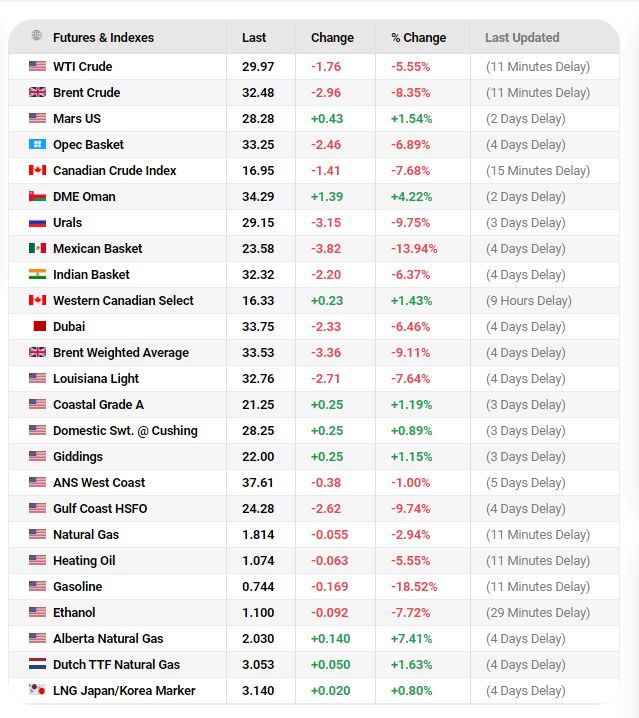Click the red flag icon next to Dubai

point(40,326)
